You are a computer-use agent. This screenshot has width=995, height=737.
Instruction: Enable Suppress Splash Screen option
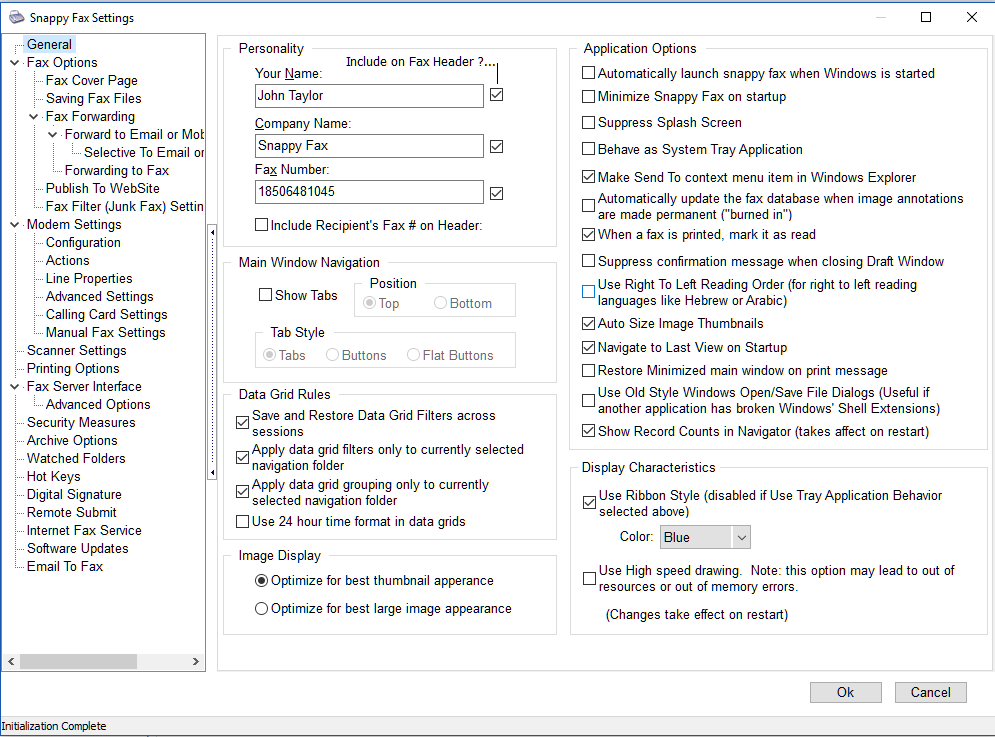point(589,123)
